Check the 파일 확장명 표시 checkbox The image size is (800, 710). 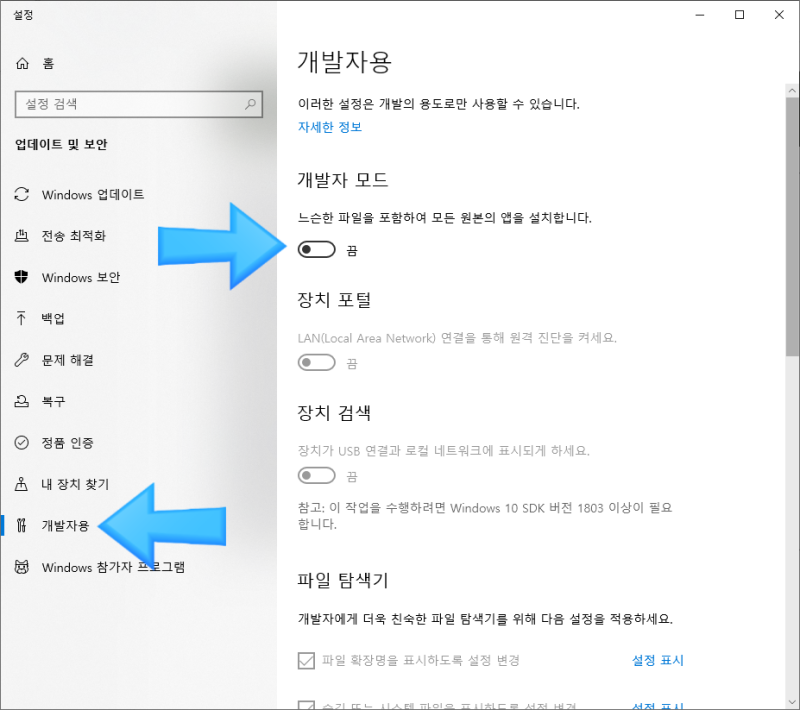[x=306, y=661]
